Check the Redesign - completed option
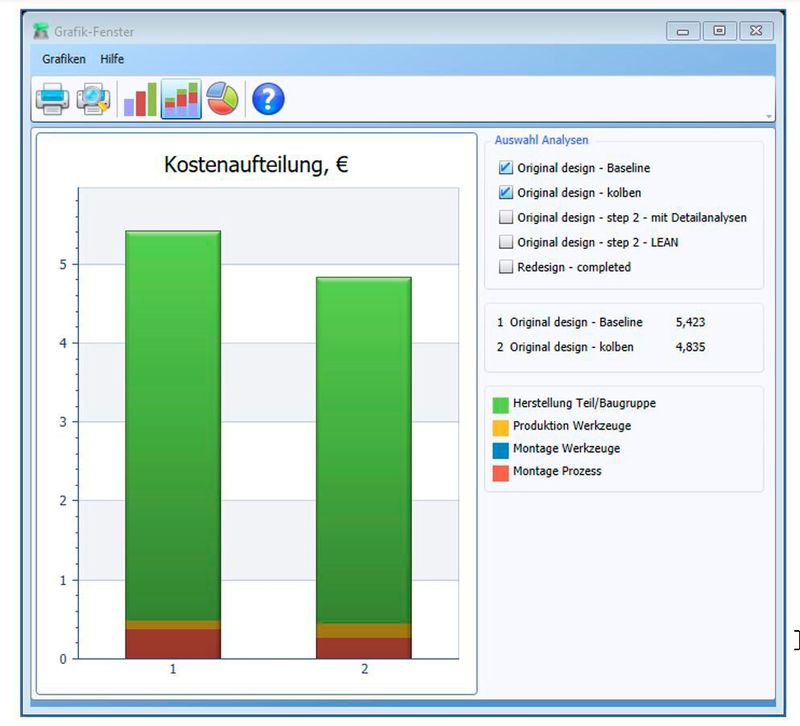 506,267
